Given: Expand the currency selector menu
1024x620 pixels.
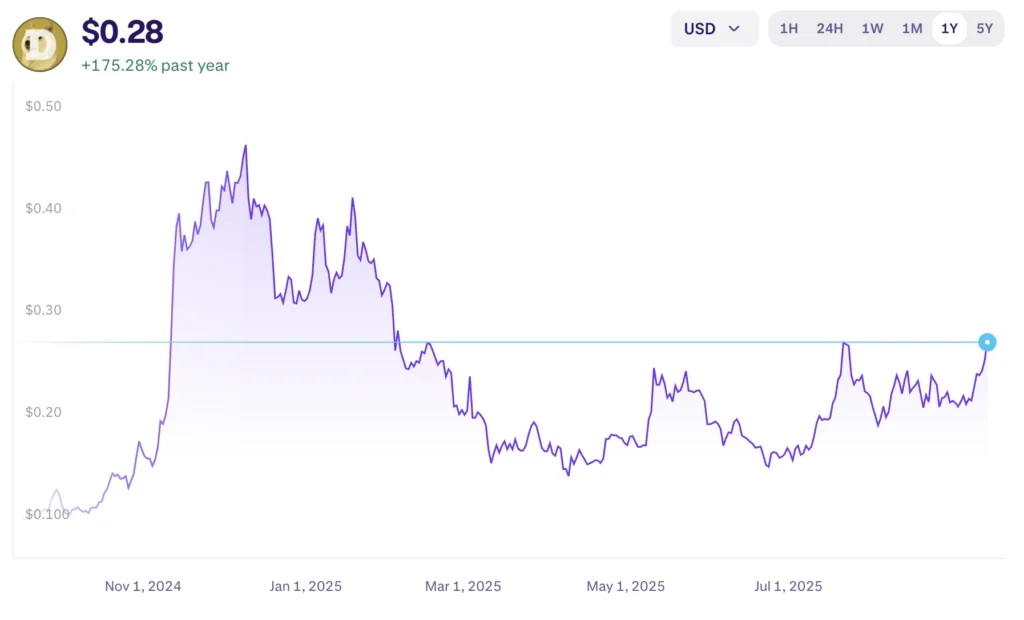Looking at the screenshot, I should point(713,29).
